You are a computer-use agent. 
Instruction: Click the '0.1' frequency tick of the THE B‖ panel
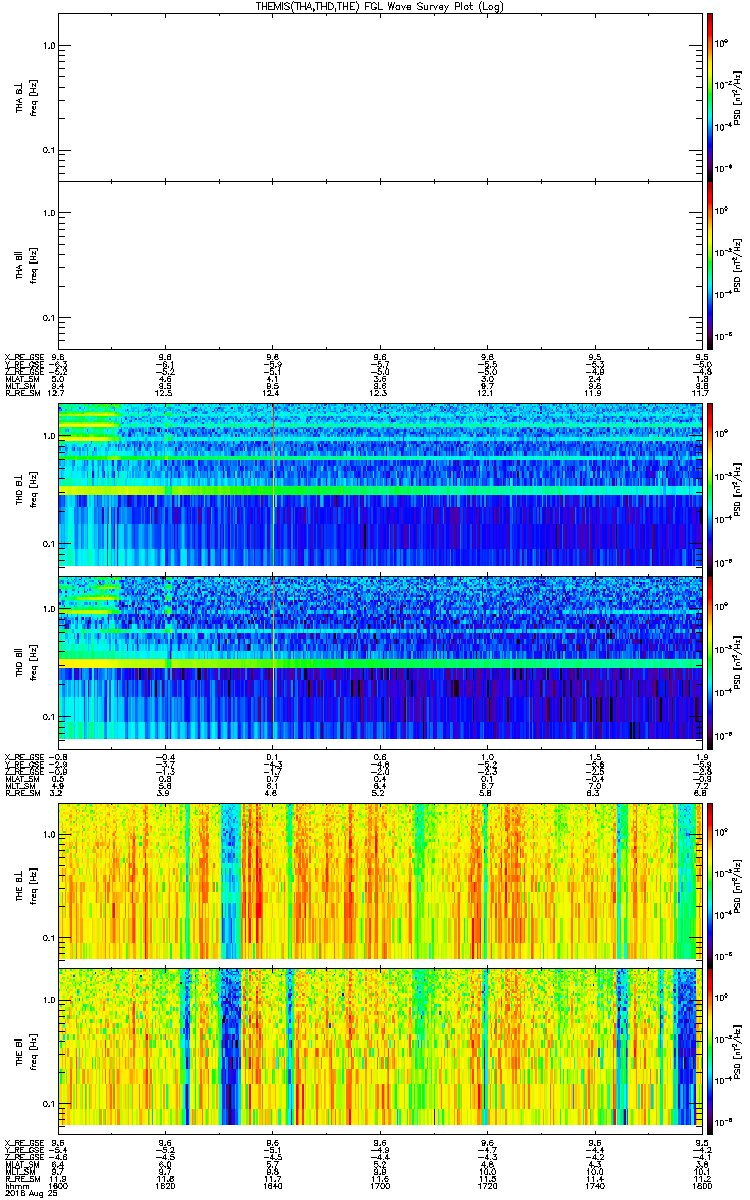[48, 1103]
